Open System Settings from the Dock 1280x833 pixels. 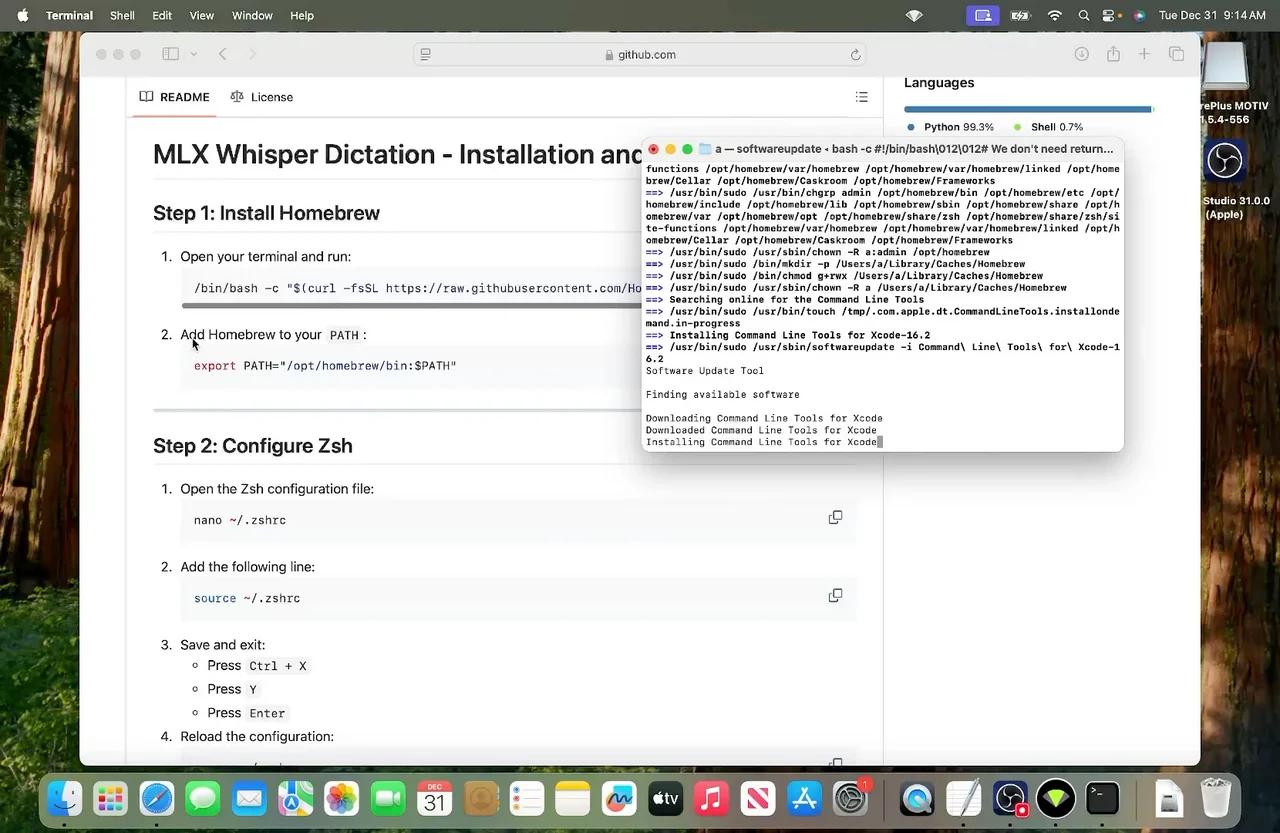click(x=850, y=798)
